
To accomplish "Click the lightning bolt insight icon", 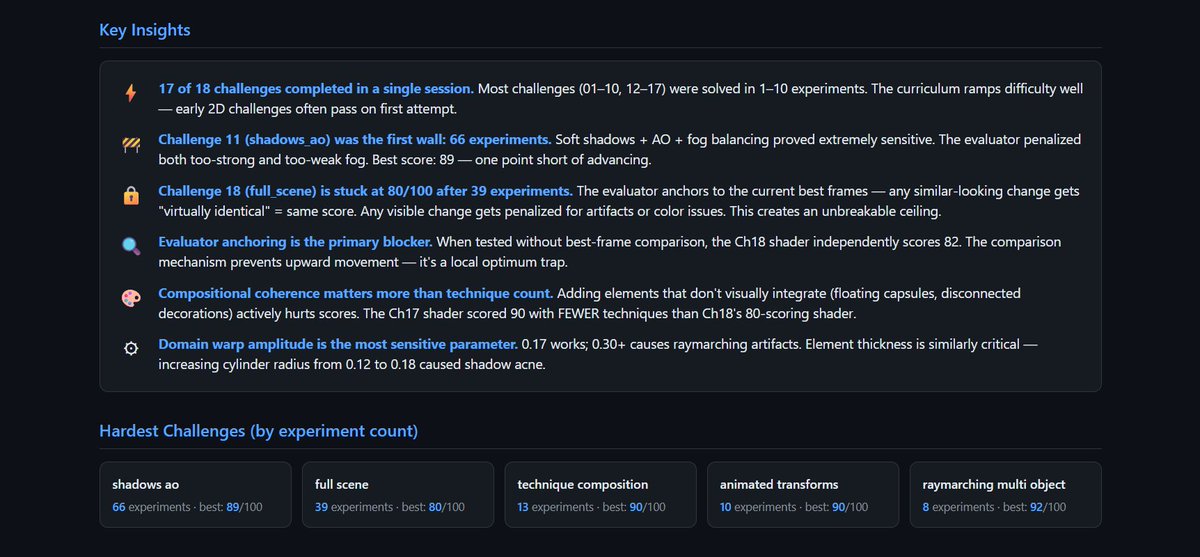I will point(131,93).
